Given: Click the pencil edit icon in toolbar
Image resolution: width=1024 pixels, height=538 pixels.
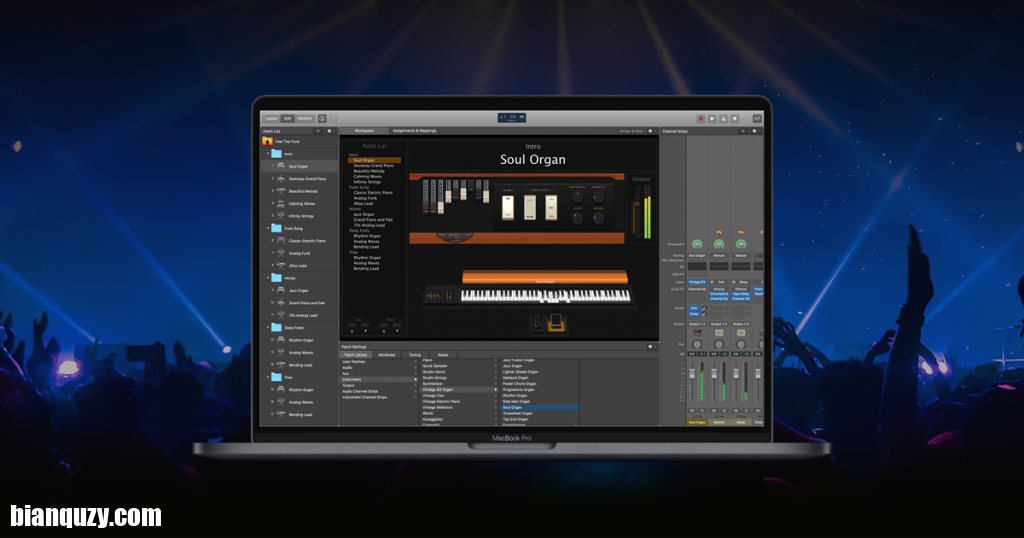Looking at the screenshot, I should point(333,119).
